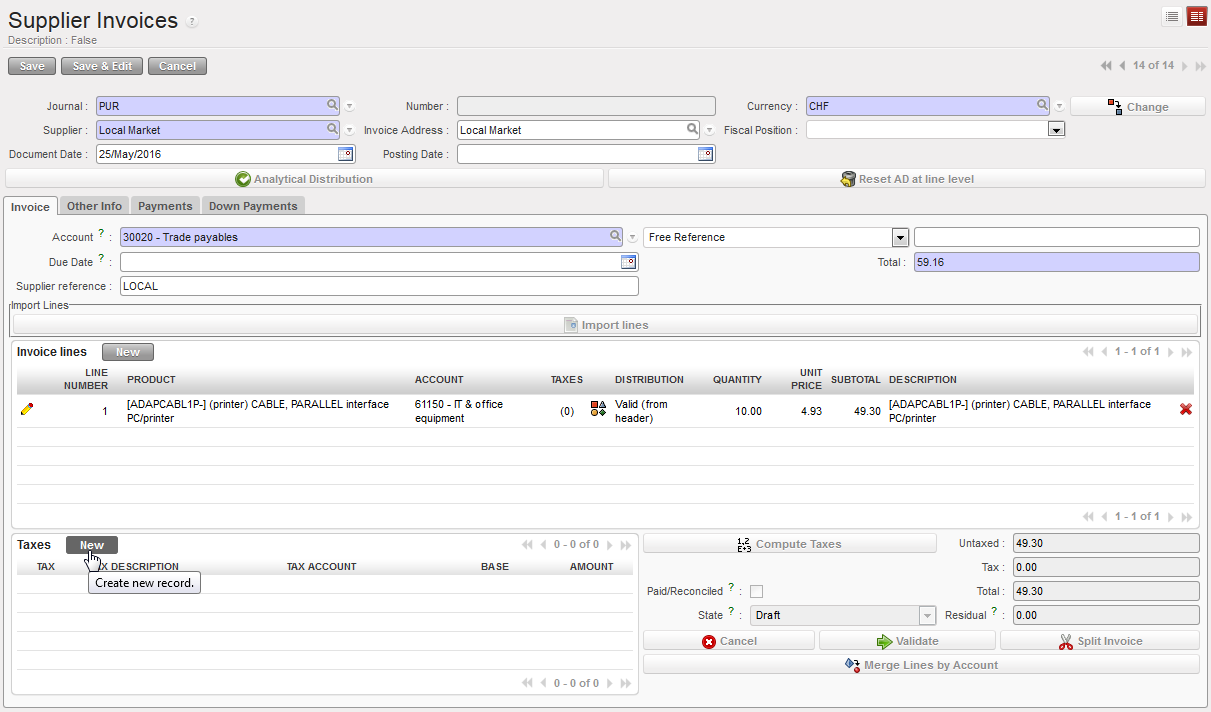Open the Down Payments tab
The width and height of the screenshot is (1211, 712).
[x=253, y=206]
